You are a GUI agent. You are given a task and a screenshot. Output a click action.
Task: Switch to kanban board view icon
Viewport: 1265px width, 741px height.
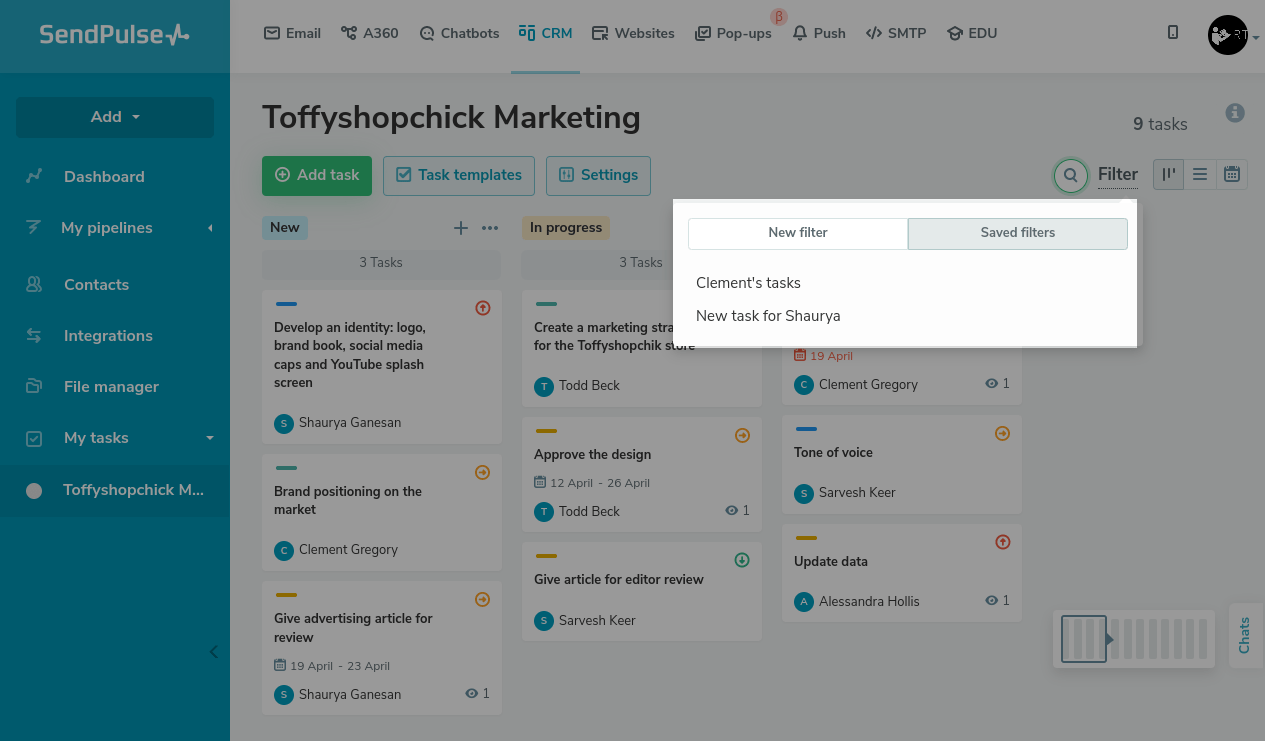[1168, 175]
